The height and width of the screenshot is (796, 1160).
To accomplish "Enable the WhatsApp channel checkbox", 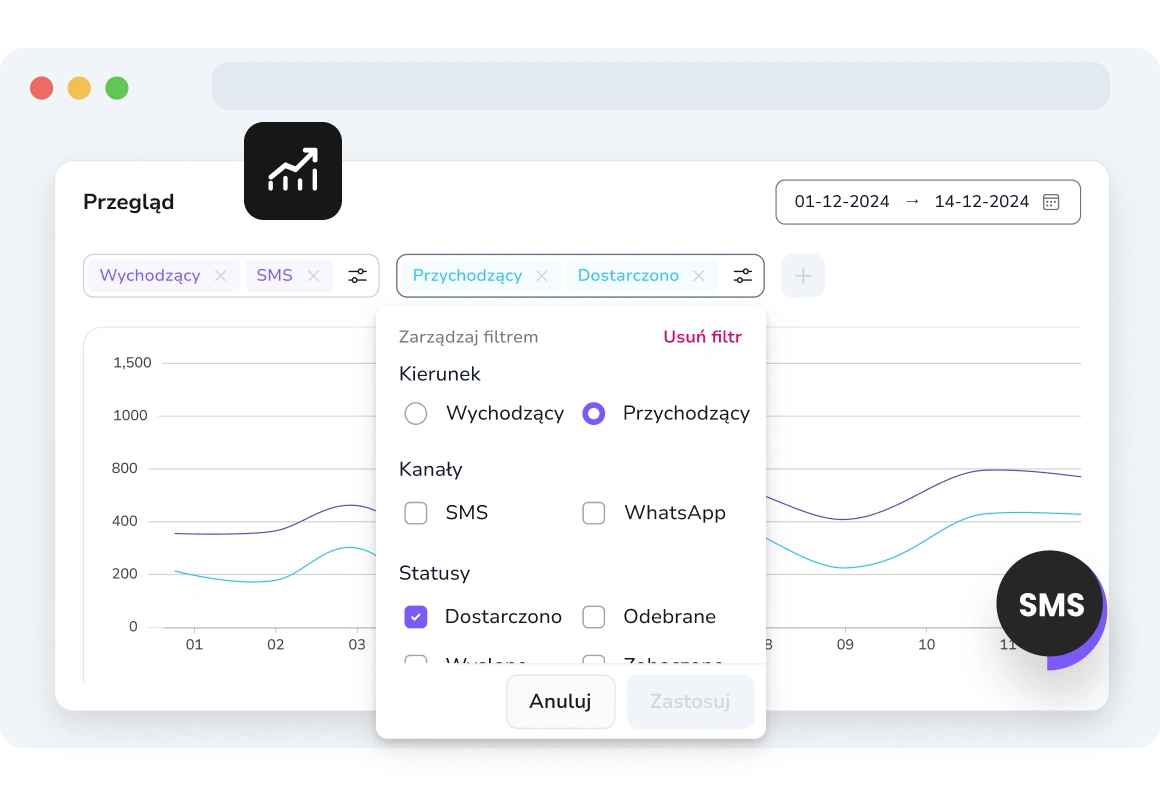I will point(594,513).
